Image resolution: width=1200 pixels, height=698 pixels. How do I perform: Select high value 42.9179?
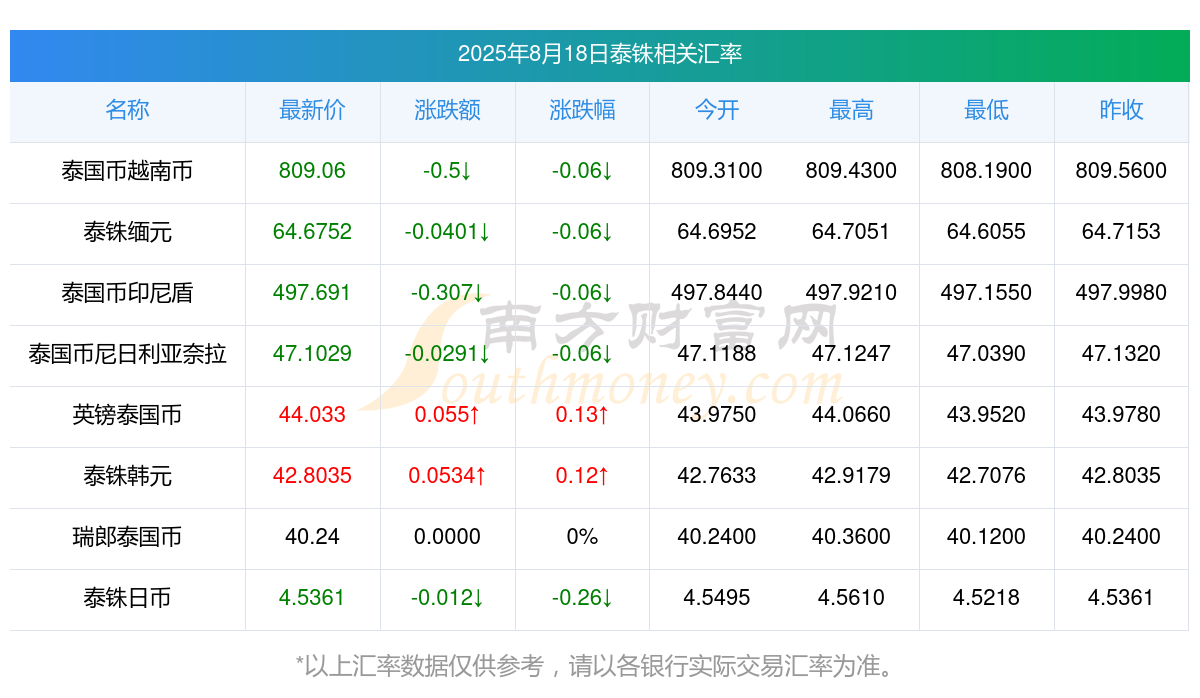pyautogui.click(x=851, y=476)
